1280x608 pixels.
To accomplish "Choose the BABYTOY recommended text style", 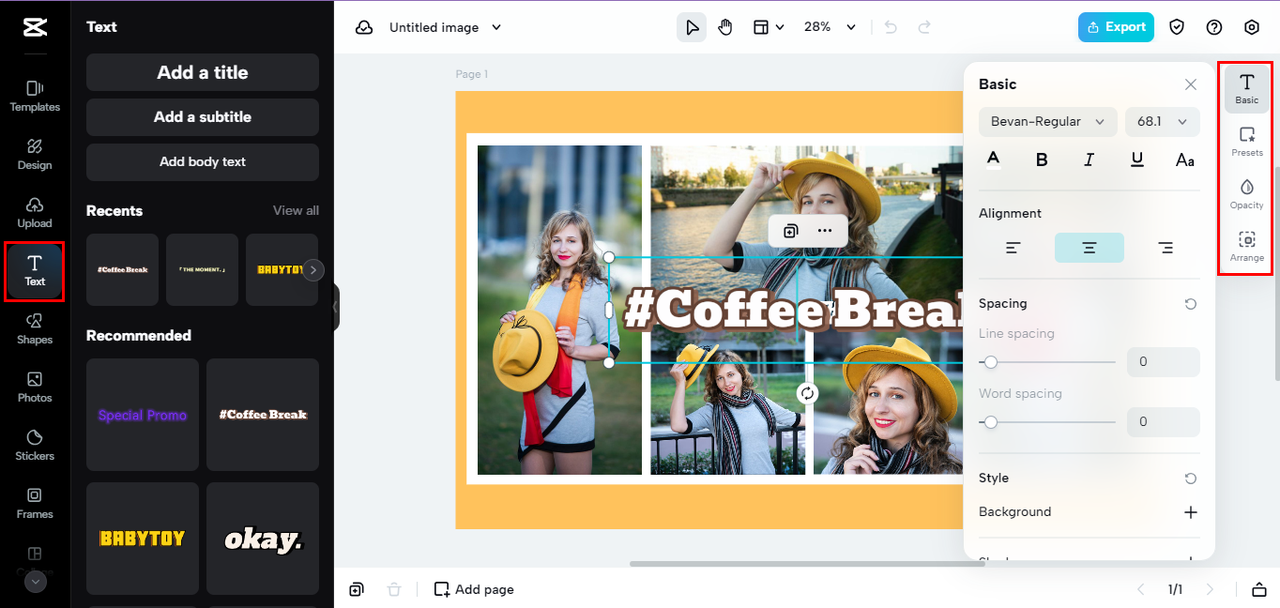I will [x=142, y=539].
